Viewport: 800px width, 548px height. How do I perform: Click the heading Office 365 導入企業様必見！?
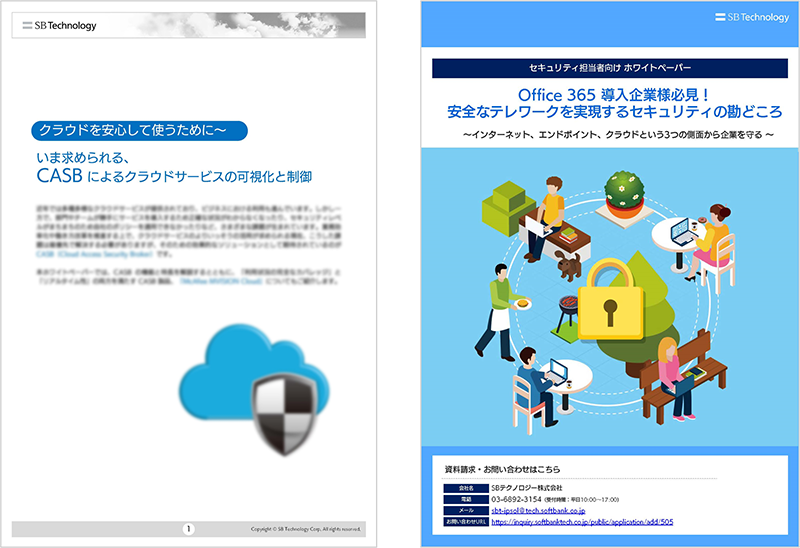coord(614,94)
